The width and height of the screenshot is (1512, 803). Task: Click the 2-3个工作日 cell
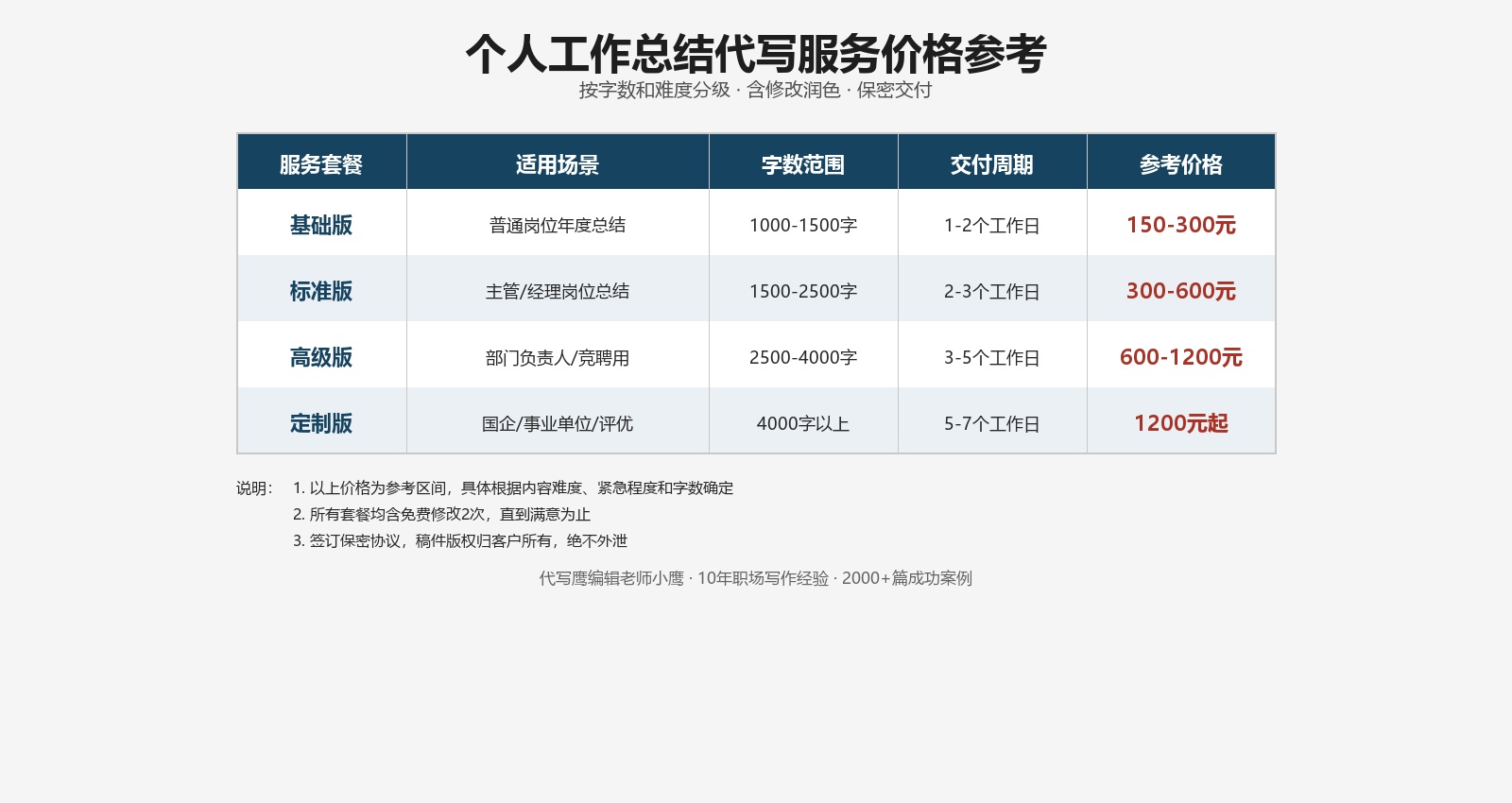992,290
